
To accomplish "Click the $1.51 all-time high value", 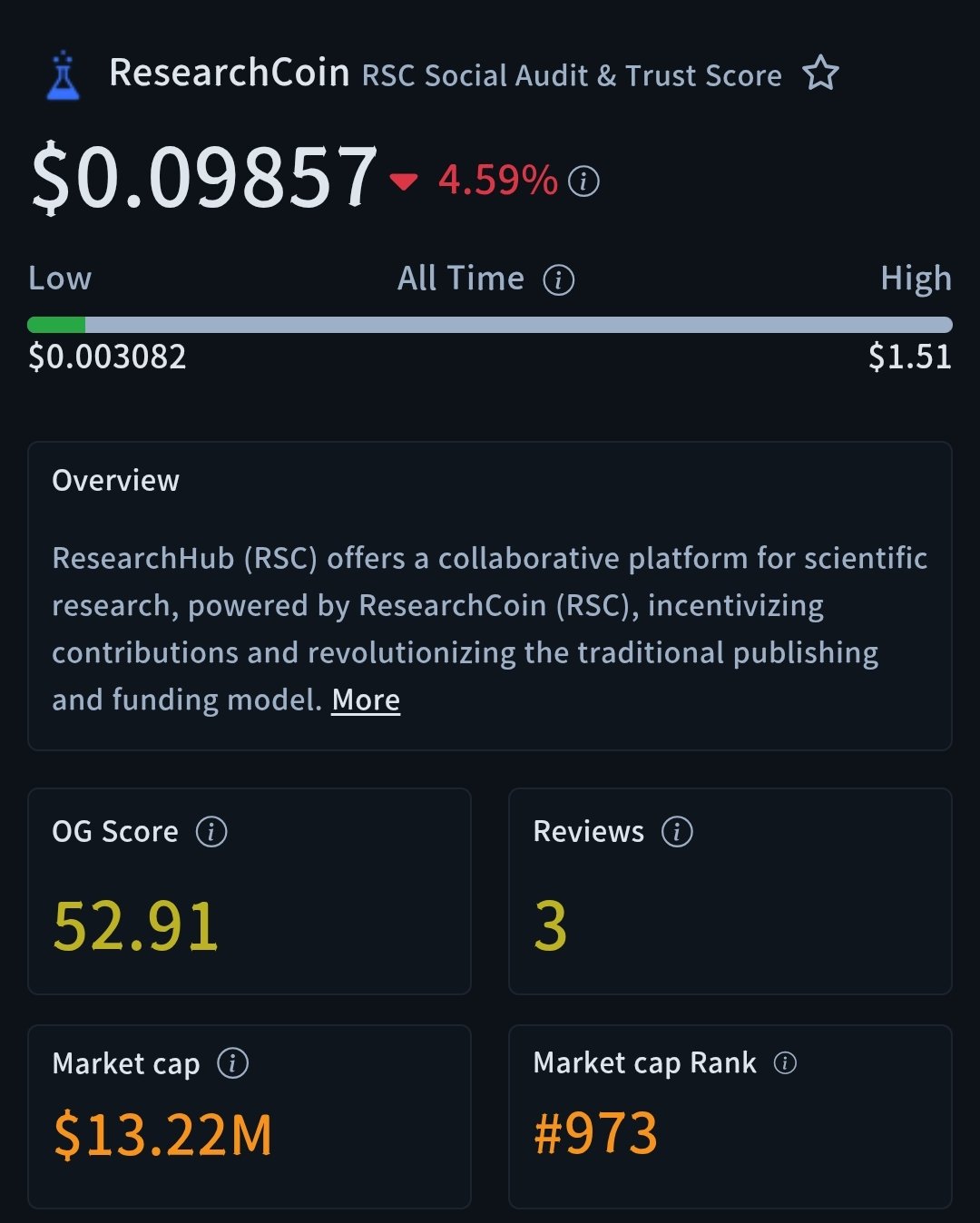I will (x=909, y=357).
